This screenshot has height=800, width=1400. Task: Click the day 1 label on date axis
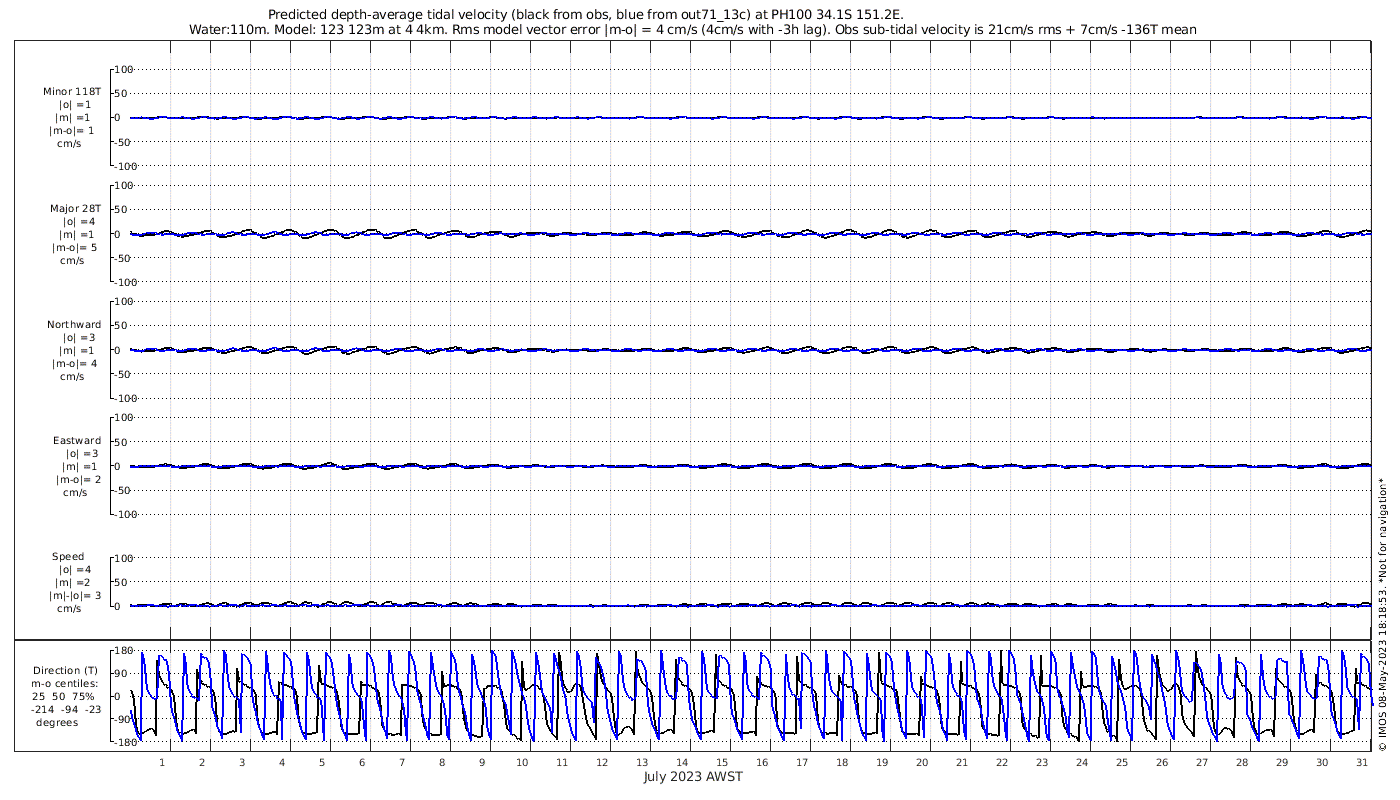(x=162, y=762)
